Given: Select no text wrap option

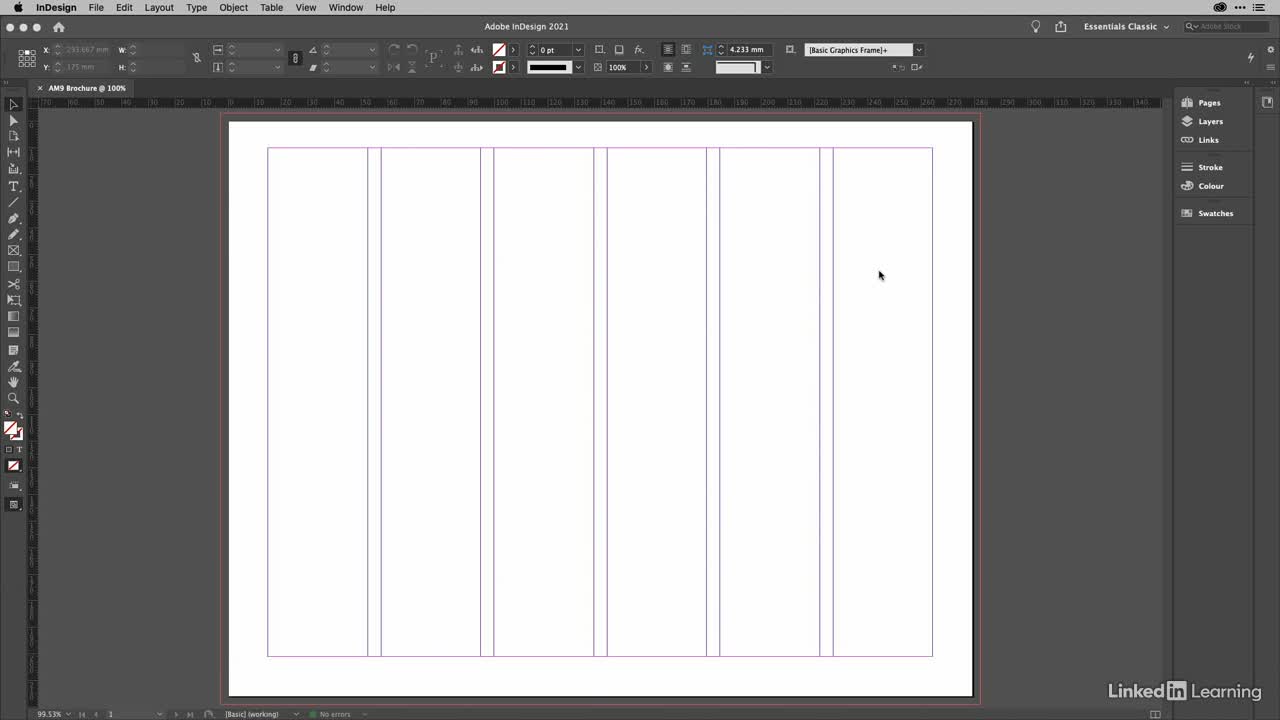Looking at the screenshot, I should pos(668,49).
